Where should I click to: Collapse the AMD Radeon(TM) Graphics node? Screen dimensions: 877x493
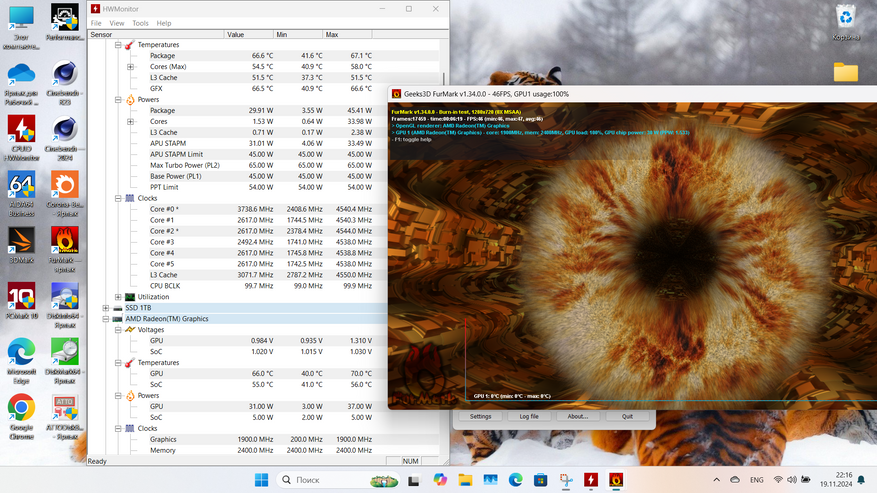pyautogui.click(x=106, y=319)
